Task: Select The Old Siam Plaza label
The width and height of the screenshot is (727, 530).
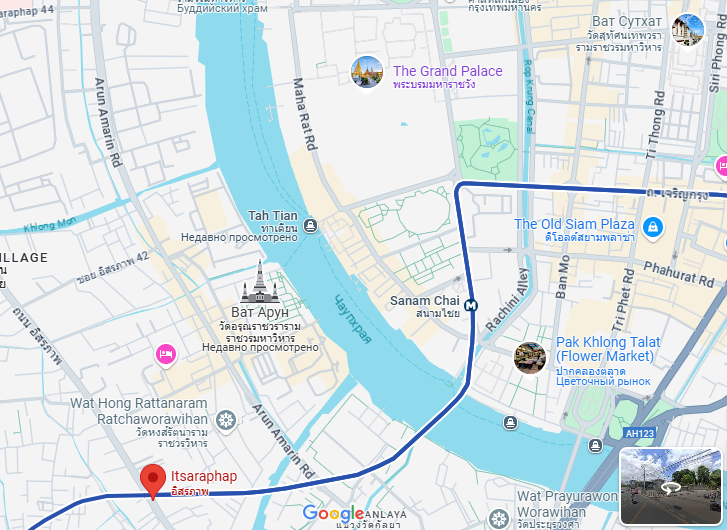Action: 574,224
